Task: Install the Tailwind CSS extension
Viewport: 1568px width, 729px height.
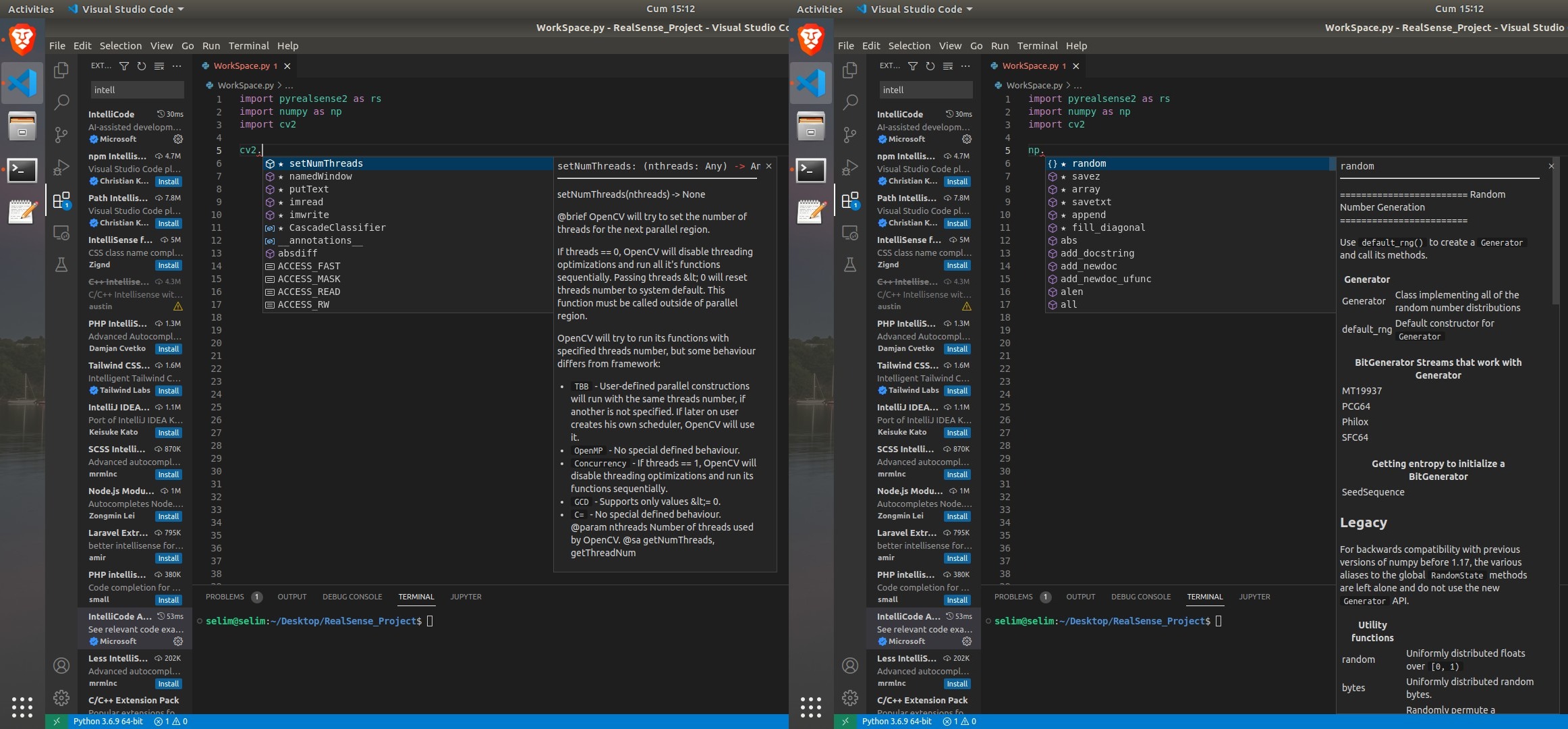Action: [x=168, y=390]
